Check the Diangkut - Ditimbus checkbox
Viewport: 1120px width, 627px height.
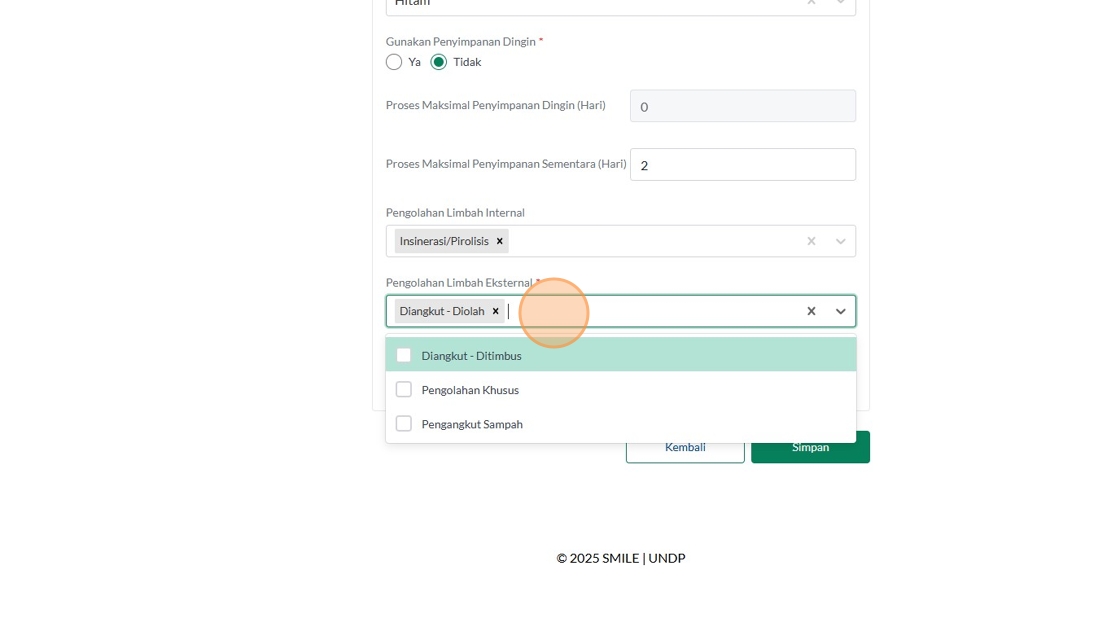click(404, 355)
